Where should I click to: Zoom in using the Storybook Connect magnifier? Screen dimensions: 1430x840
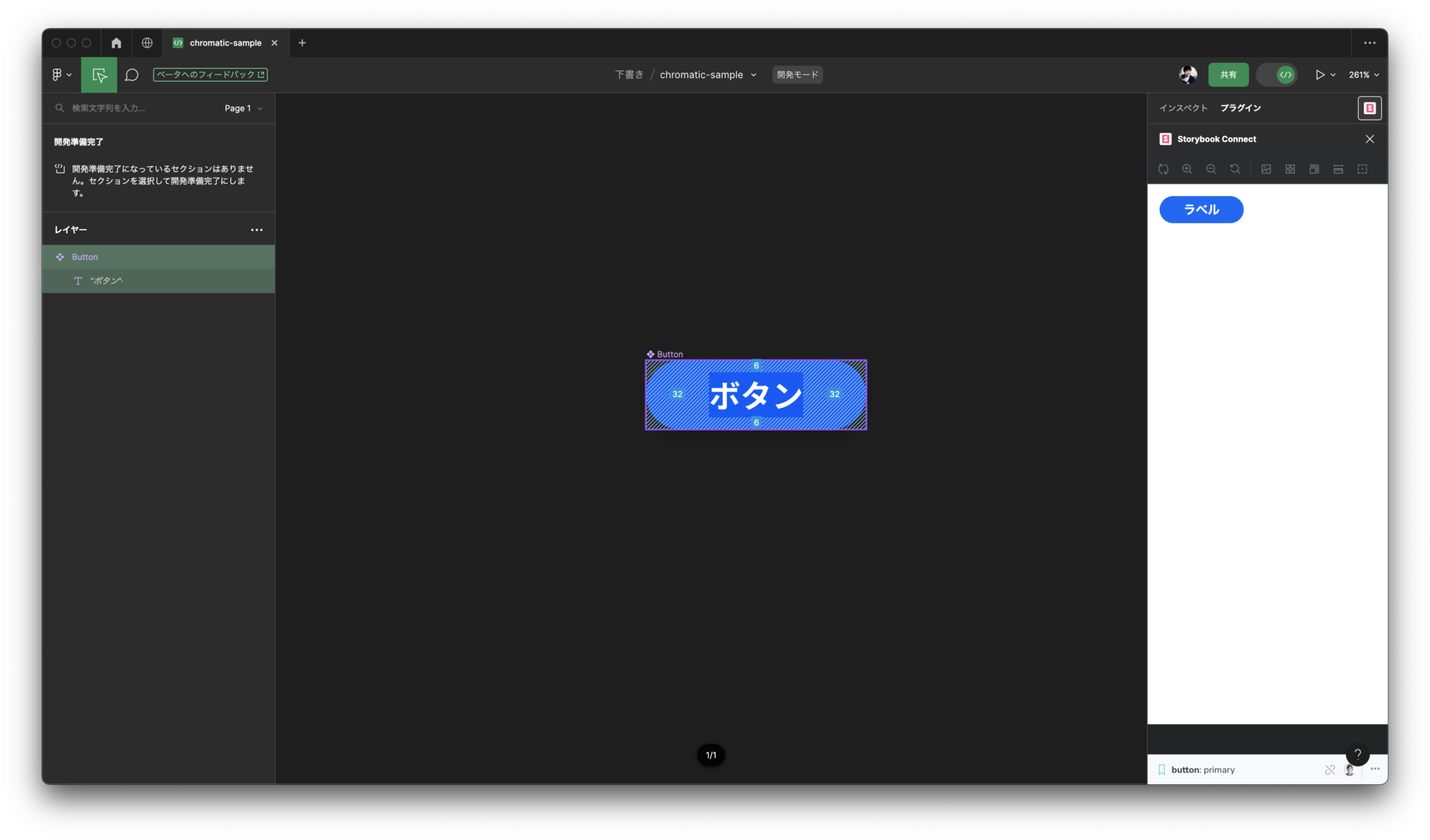pos(1188,169)
